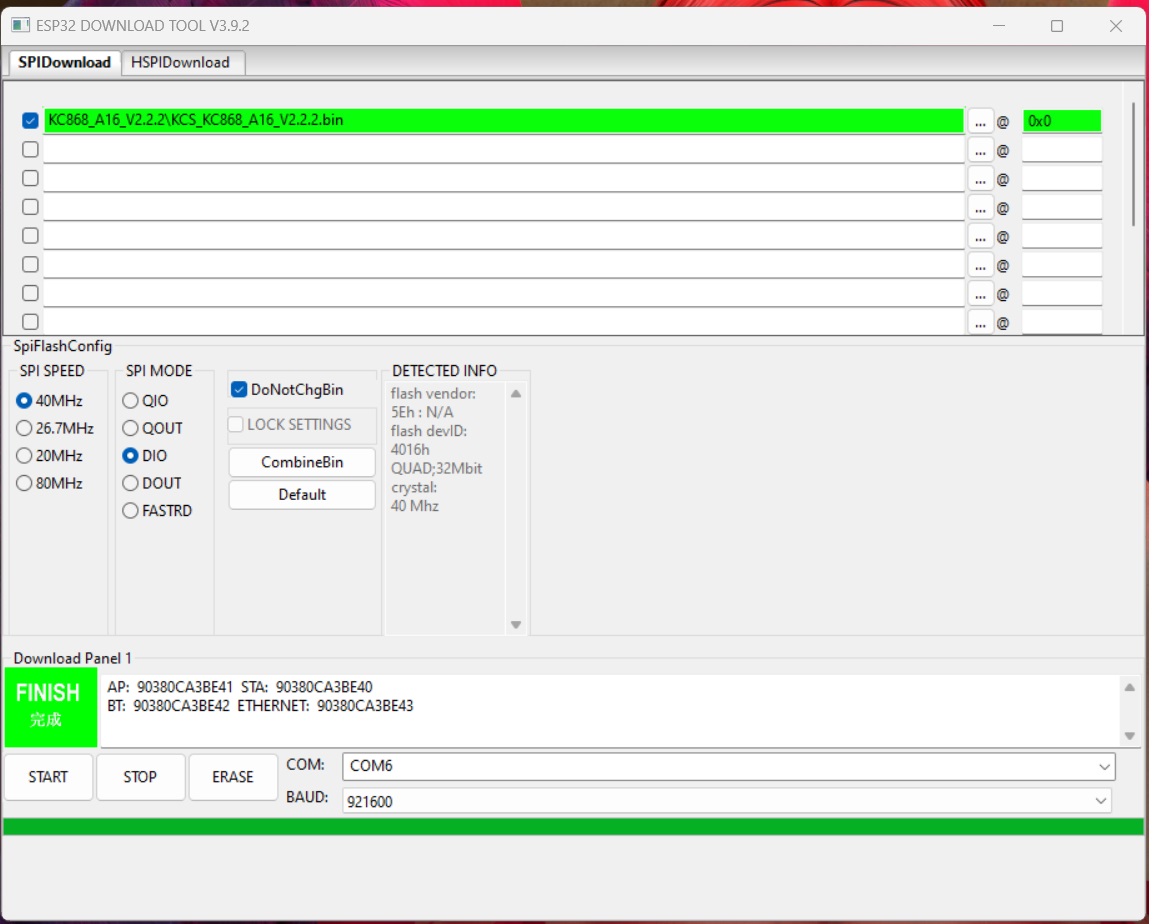Toggle the DoNotChgBin checkbox
1166x924 pixels.
[239, 390]
